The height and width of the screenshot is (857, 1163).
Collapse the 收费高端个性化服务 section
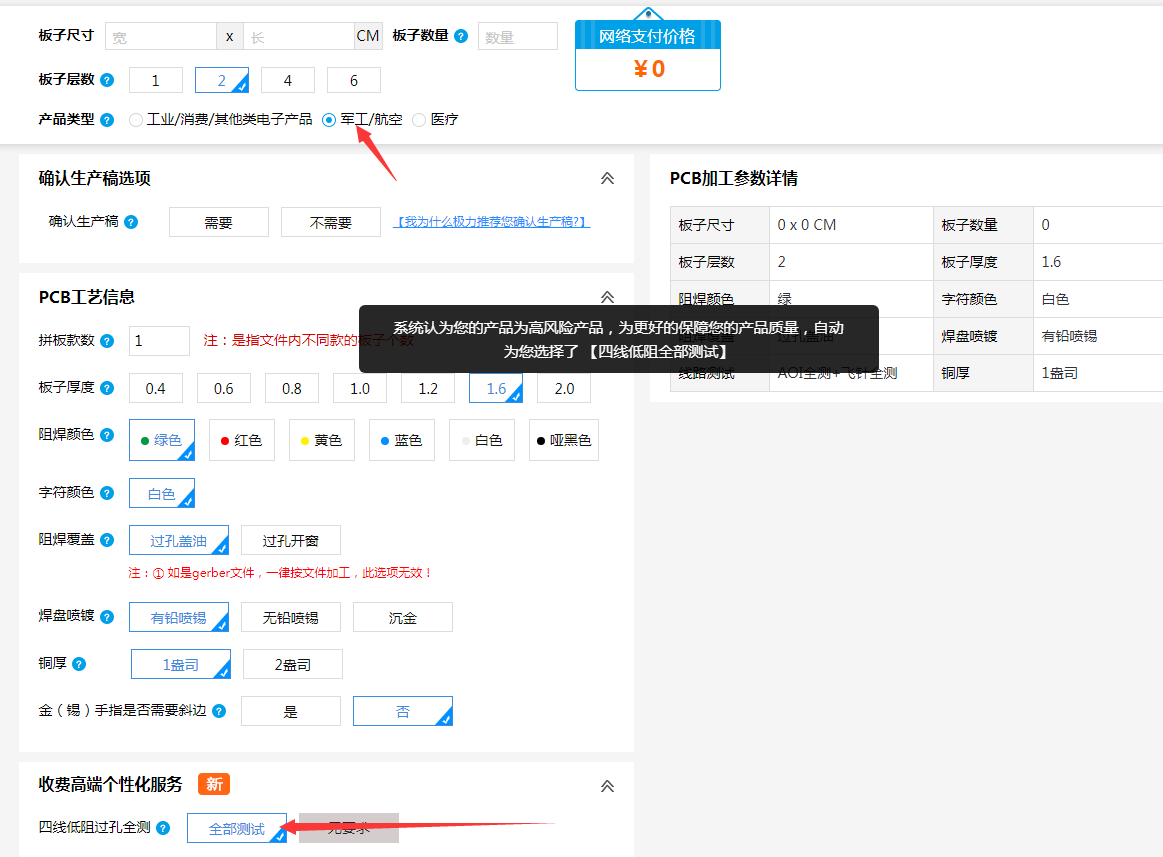pos(606,786)
